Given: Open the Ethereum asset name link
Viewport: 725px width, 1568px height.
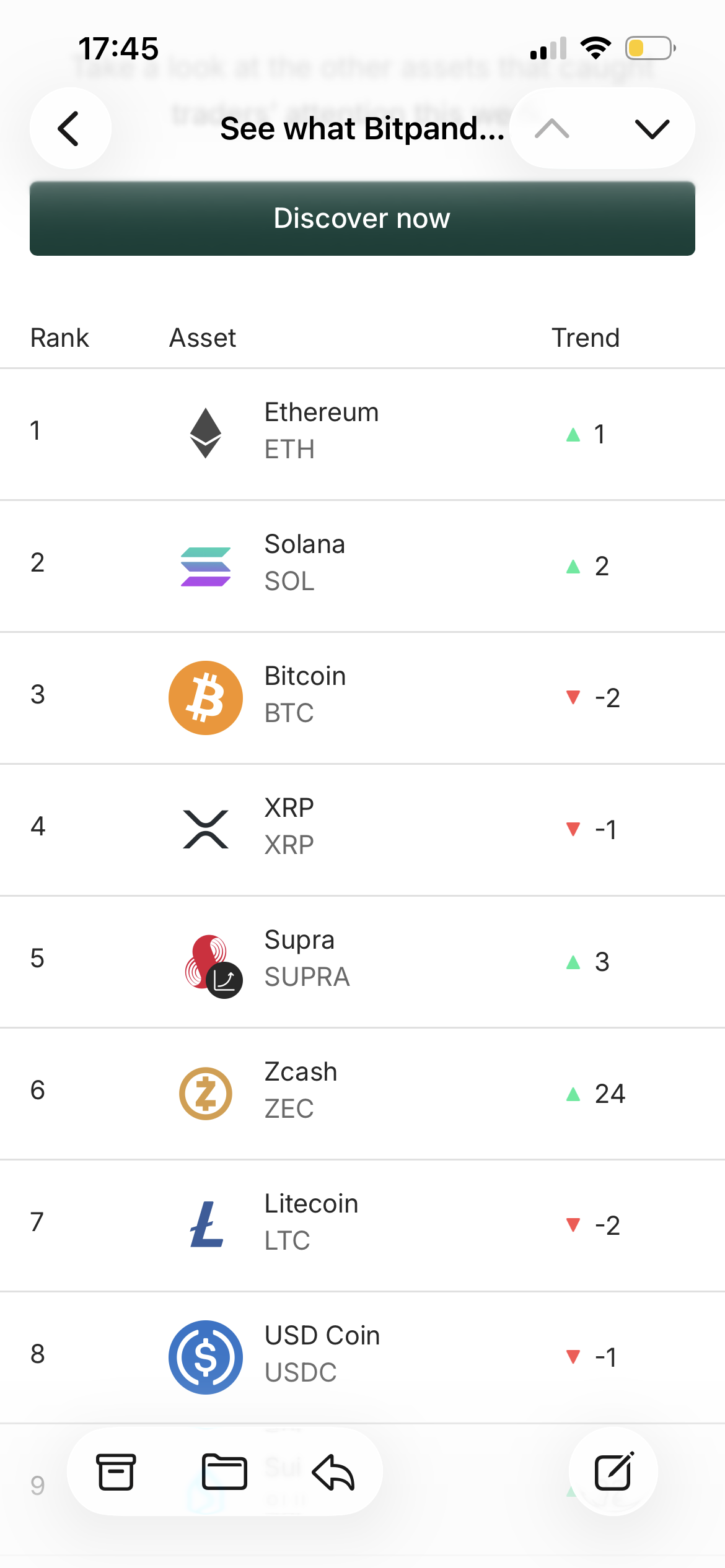Looking at the screenshot, I should click(x=322, y=412).
